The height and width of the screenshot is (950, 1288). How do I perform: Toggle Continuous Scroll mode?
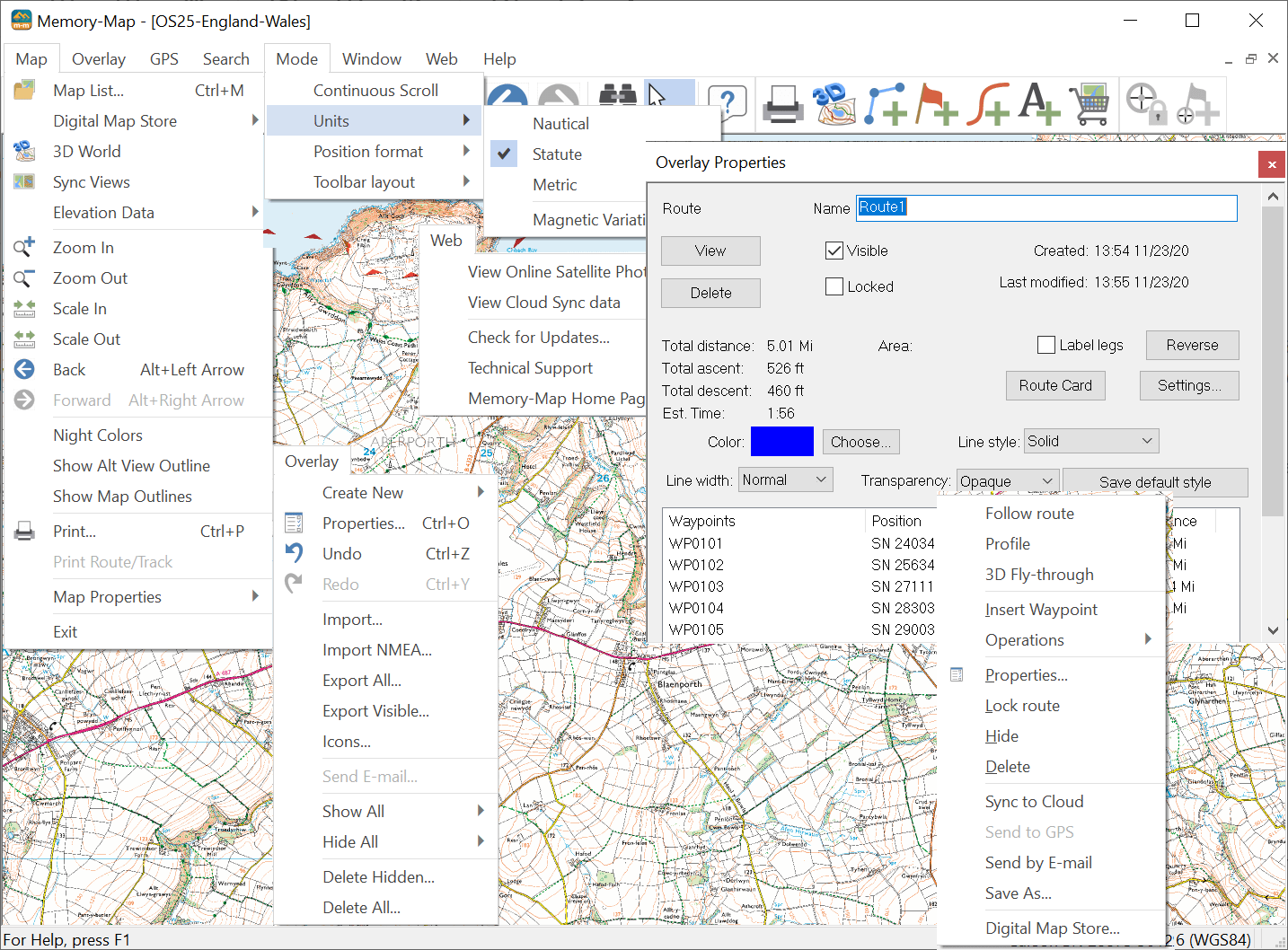pos(375,90)
